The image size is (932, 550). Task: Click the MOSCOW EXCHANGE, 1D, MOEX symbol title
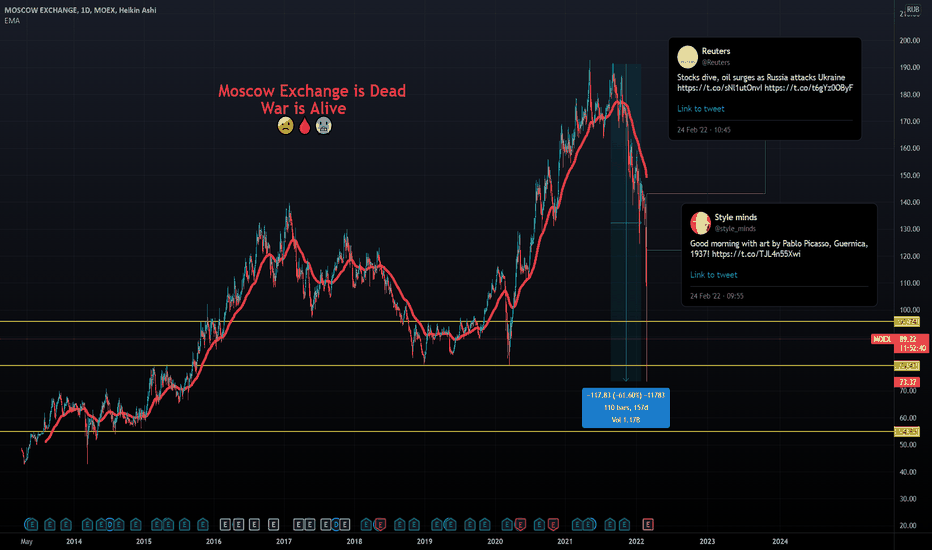80,10
